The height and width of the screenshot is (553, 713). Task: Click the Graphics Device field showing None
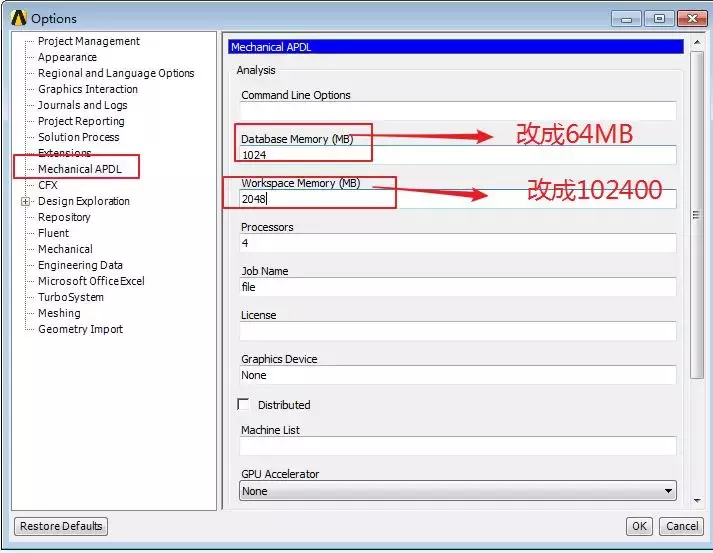pos(458,376)
